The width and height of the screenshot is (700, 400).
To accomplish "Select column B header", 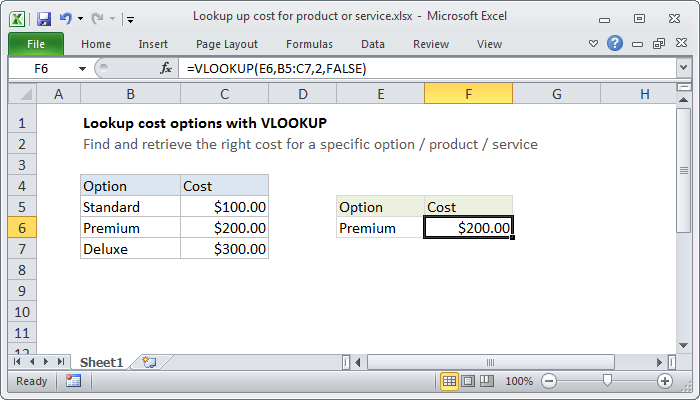I will pyautogui.click(x=130, y=94).
